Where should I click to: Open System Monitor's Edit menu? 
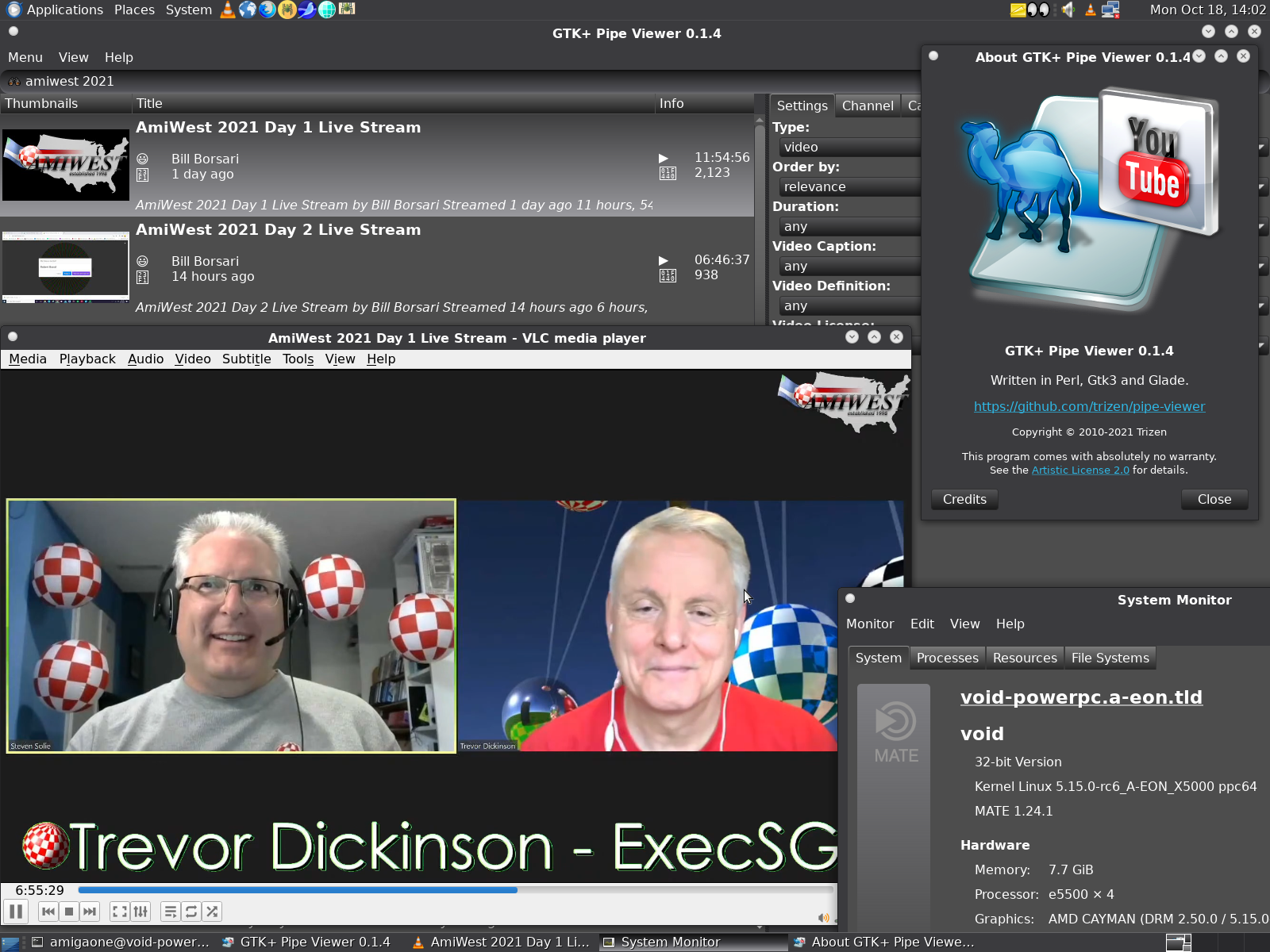[x=922, y=624]
